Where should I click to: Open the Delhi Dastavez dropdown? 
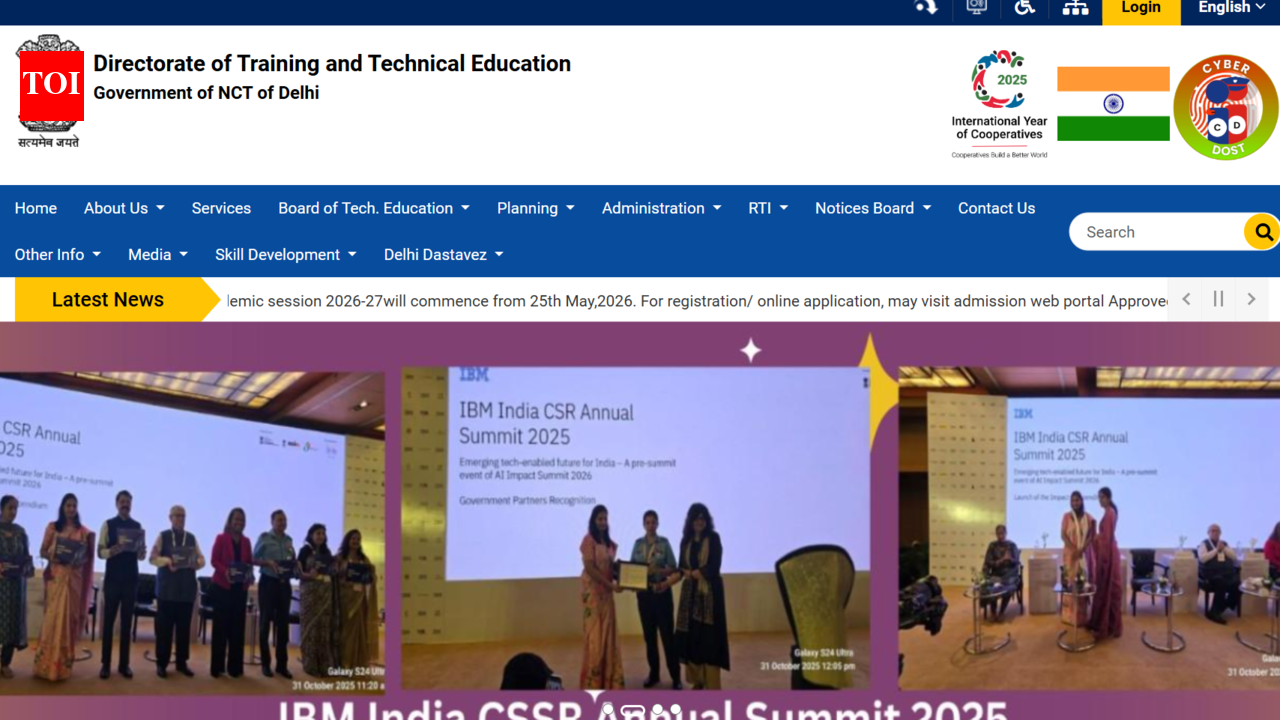[444, 254]
